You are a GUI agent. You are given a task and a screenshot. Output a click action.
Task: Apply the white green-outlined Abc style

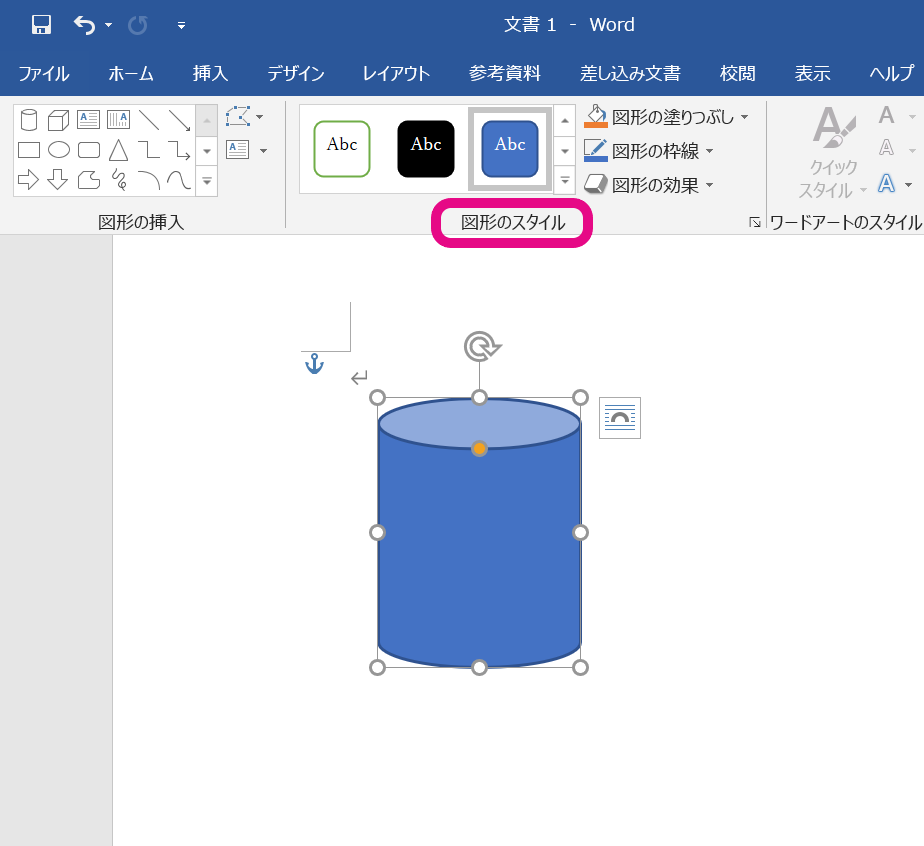coord(342,148)
